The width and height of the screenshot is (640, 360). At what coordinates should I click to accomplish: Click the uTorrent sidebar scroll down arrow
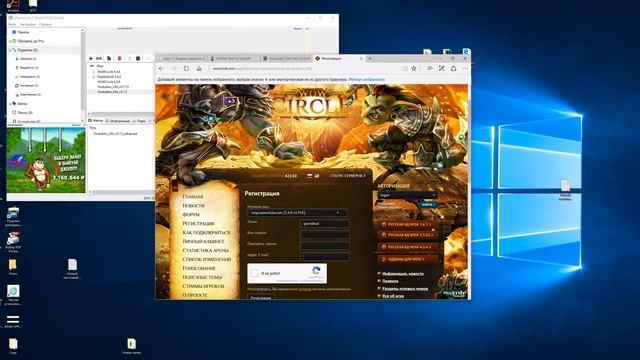tap(83, 121)
